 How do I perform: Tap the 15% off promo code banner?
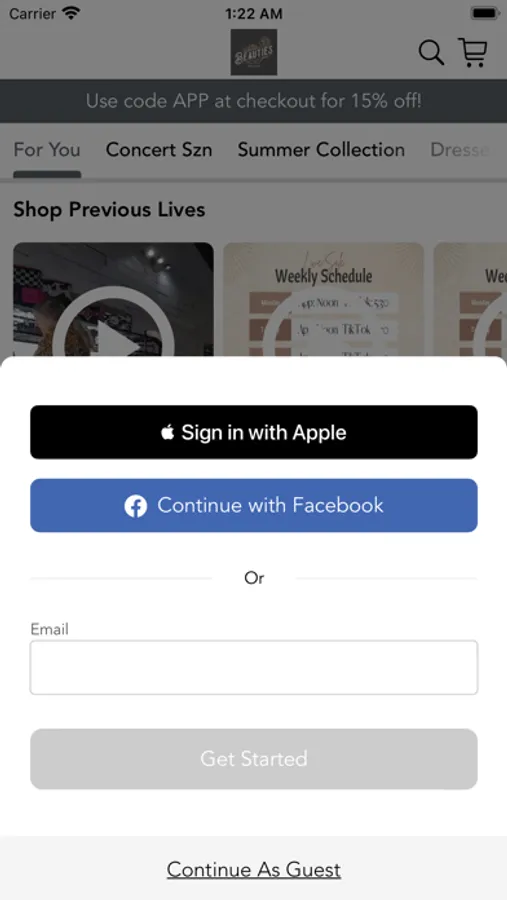point(254,101)
